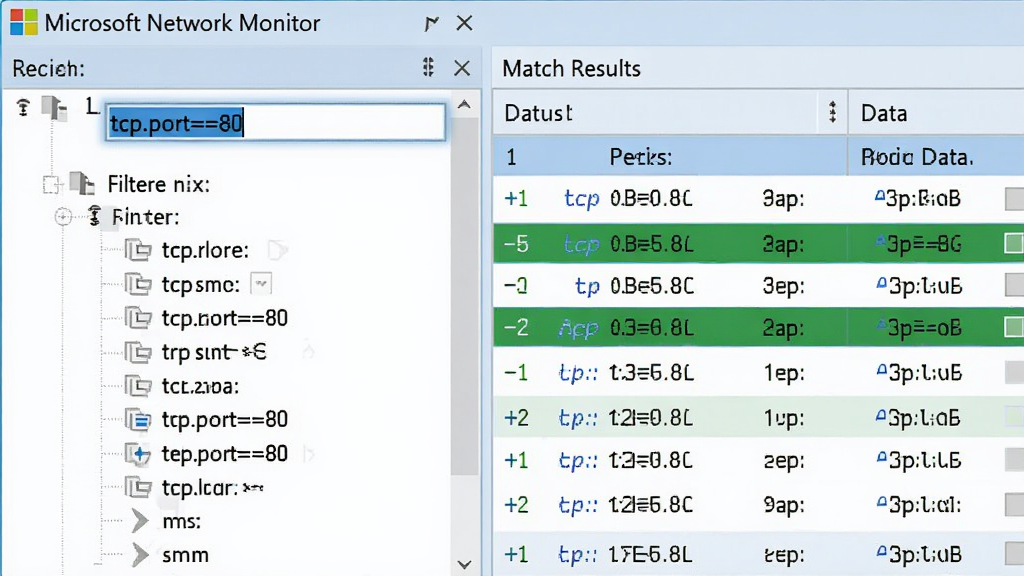Select the green -5 tcp result row

pyautogui.click(x=758, y=244)
